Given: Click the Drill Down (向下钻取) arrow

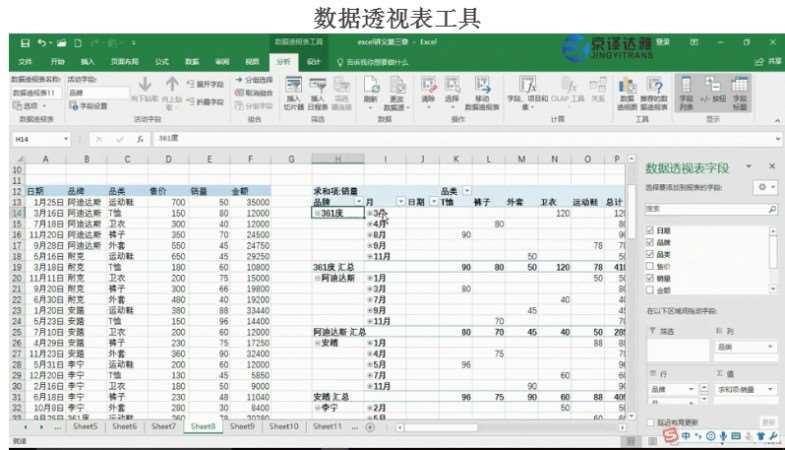Looking at the screenshot, I should pyautogui.click(x=145, y=84).
